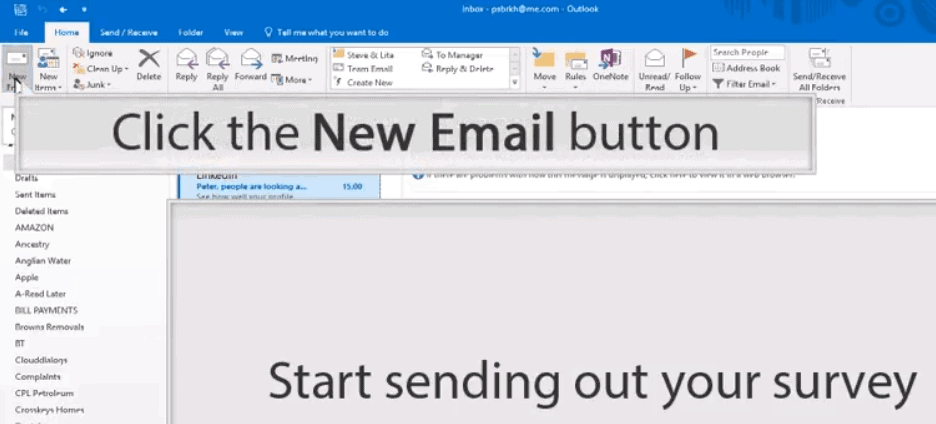Open the More respond options dropdown

pos(292,79)
